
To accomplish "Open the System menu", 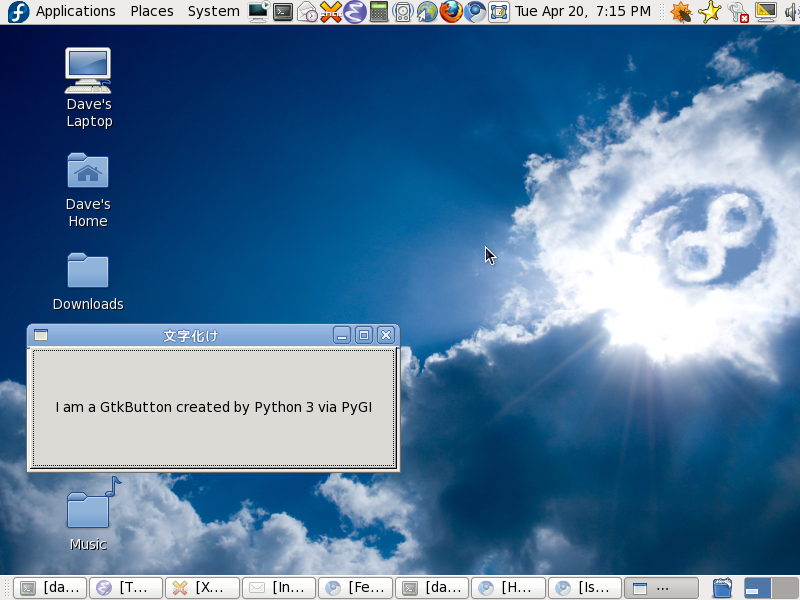I will tap(213, 11).
